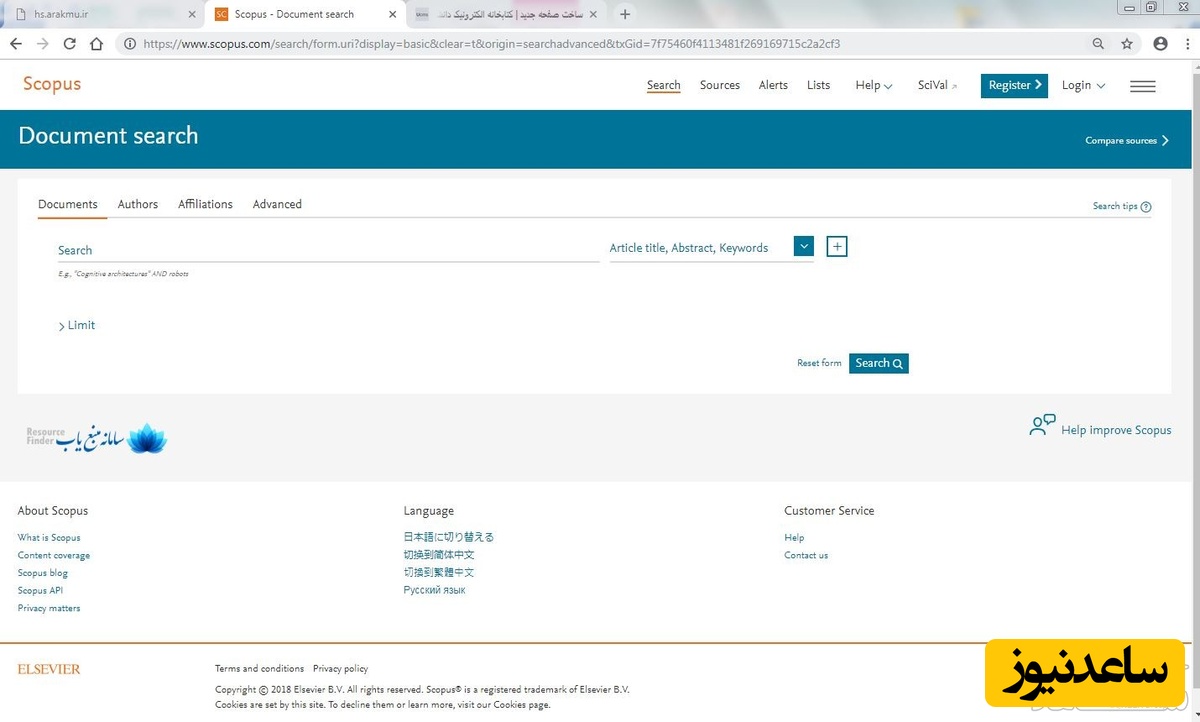Click the Help improve Scopus feedback icon

(x=1042, y=426)
